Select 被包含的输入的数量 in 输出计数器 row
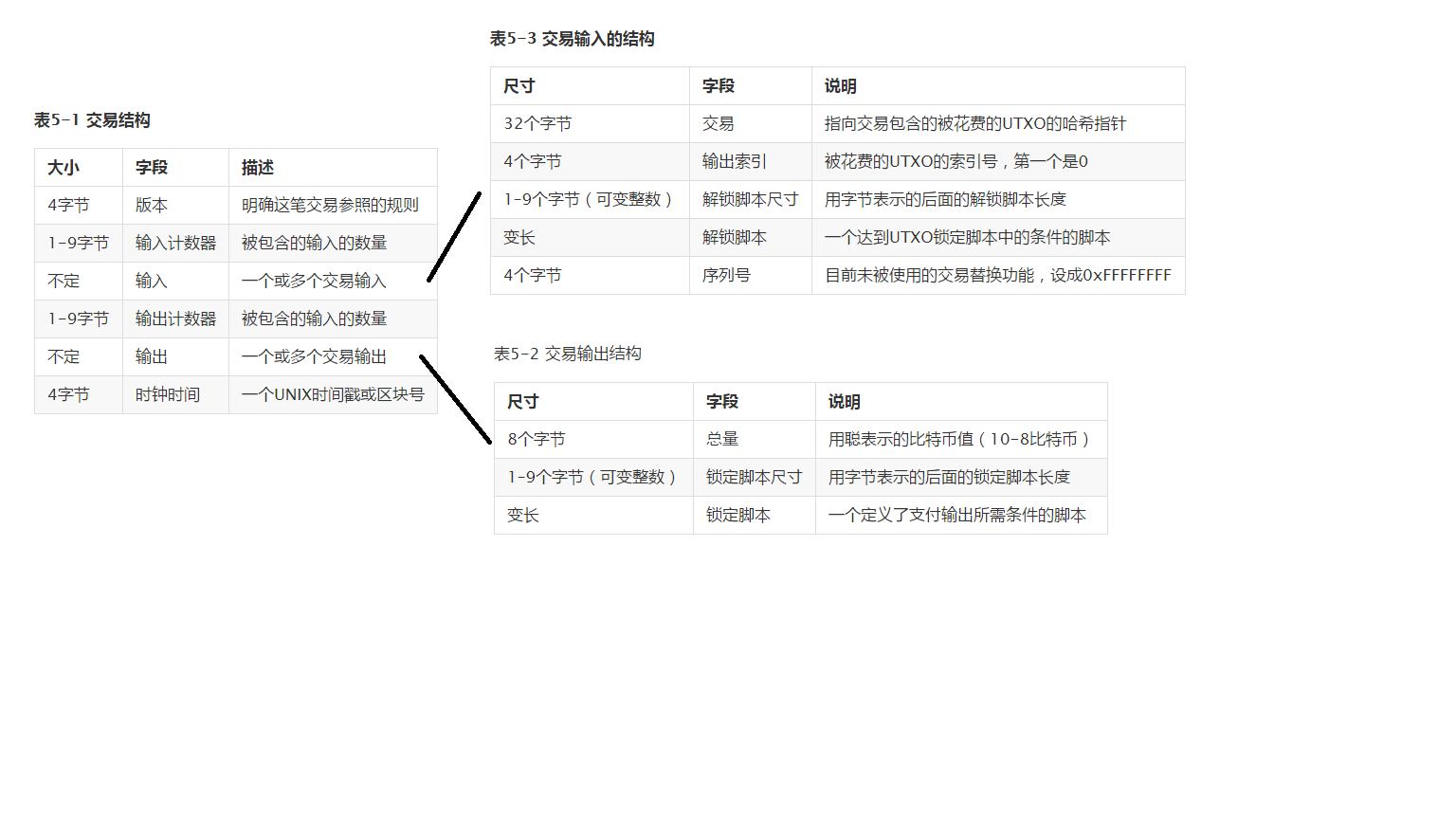1456x819 pixels. coord(333,319)
